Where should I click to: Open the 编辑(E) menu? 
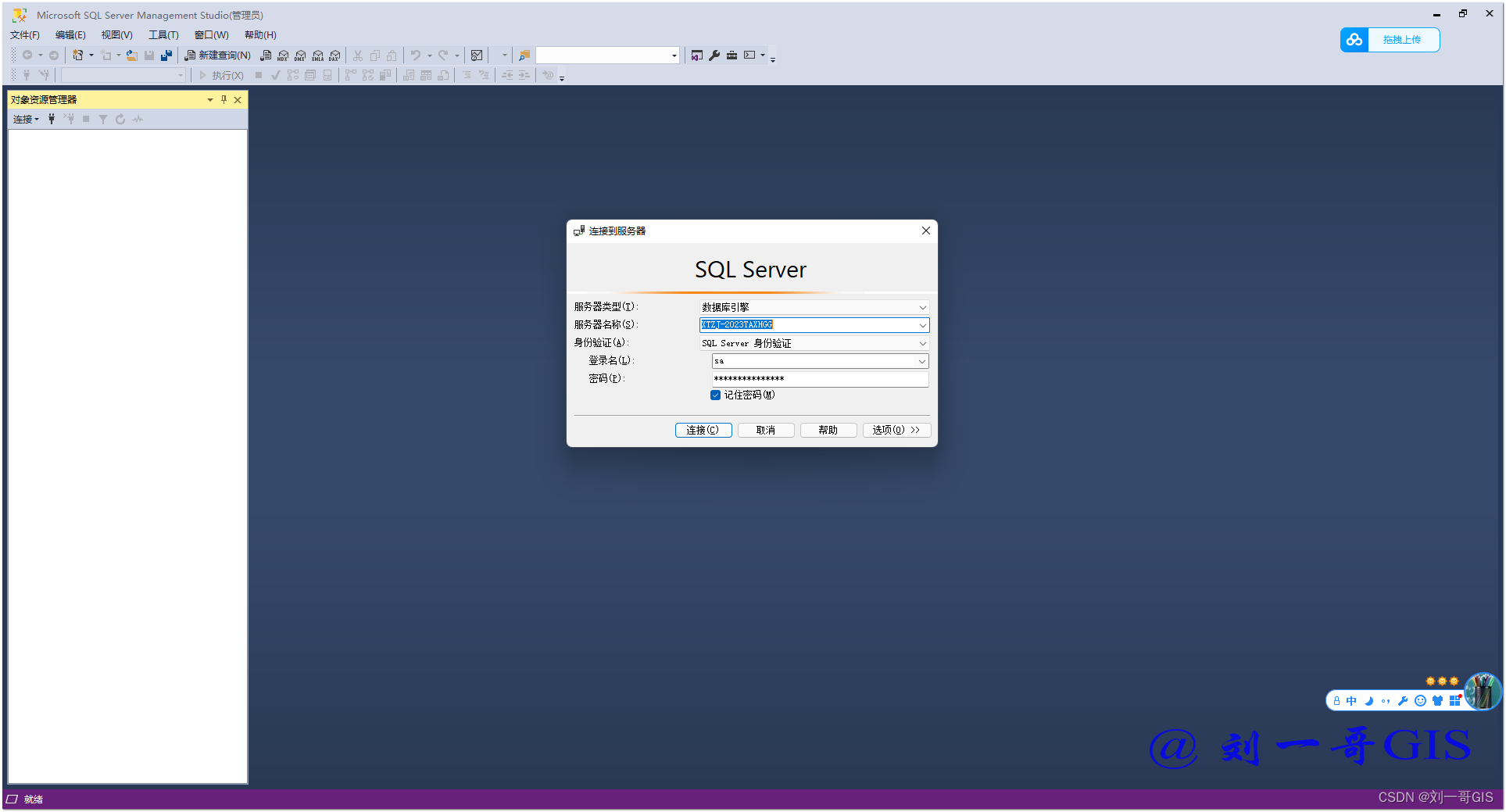(70, 35)
